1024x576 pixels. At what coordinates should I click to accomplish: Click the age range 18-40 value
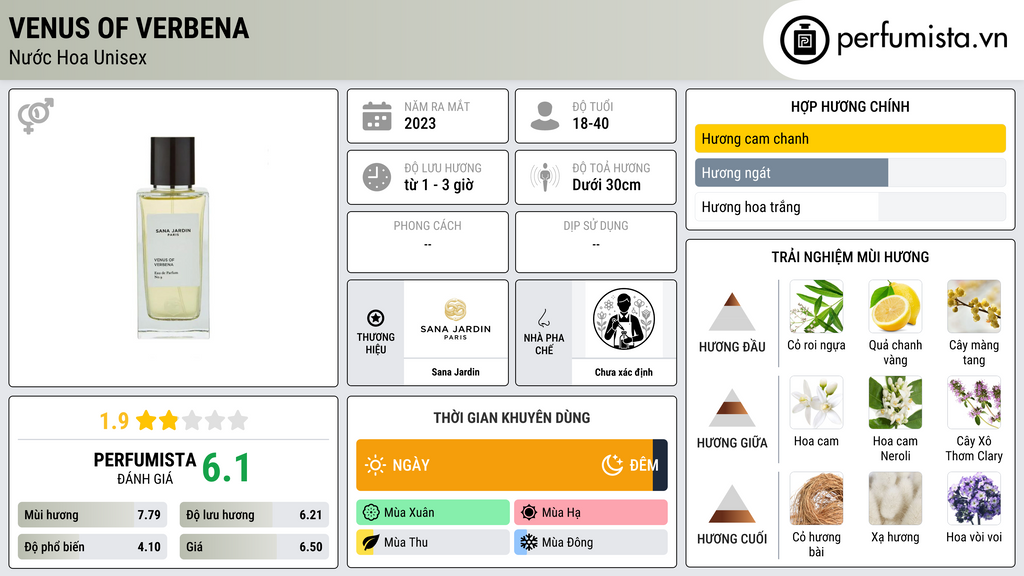click(590, 123)
